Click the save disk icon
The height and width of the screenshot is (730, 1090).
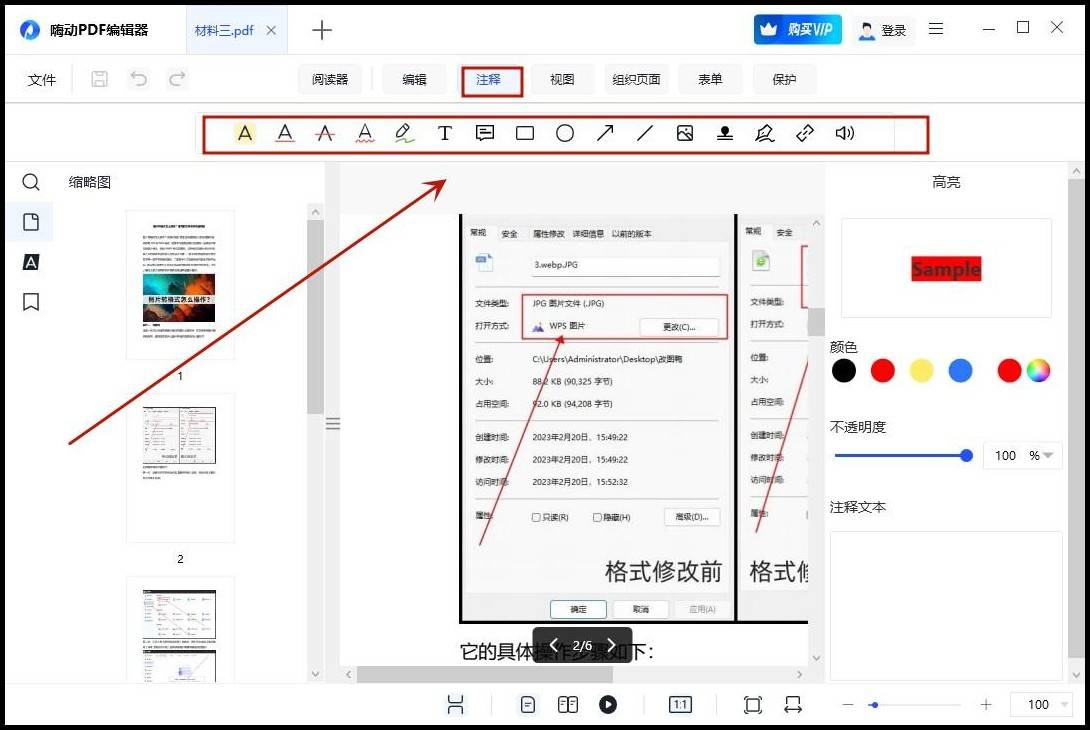click(99, 79)
